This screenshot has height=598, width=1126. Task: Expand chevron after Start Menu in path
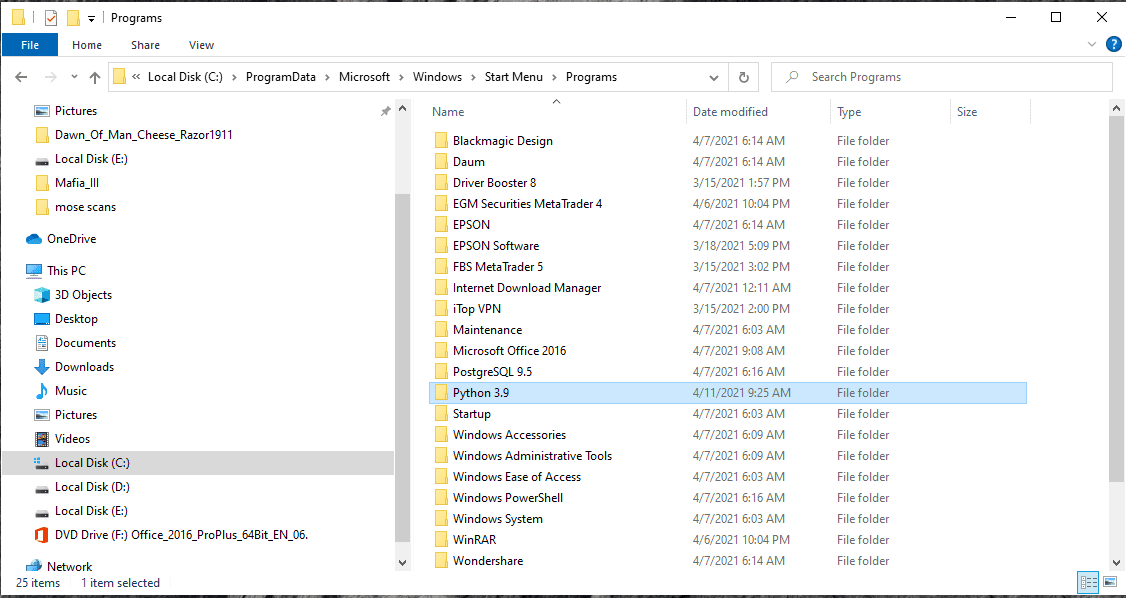(554, 77)
